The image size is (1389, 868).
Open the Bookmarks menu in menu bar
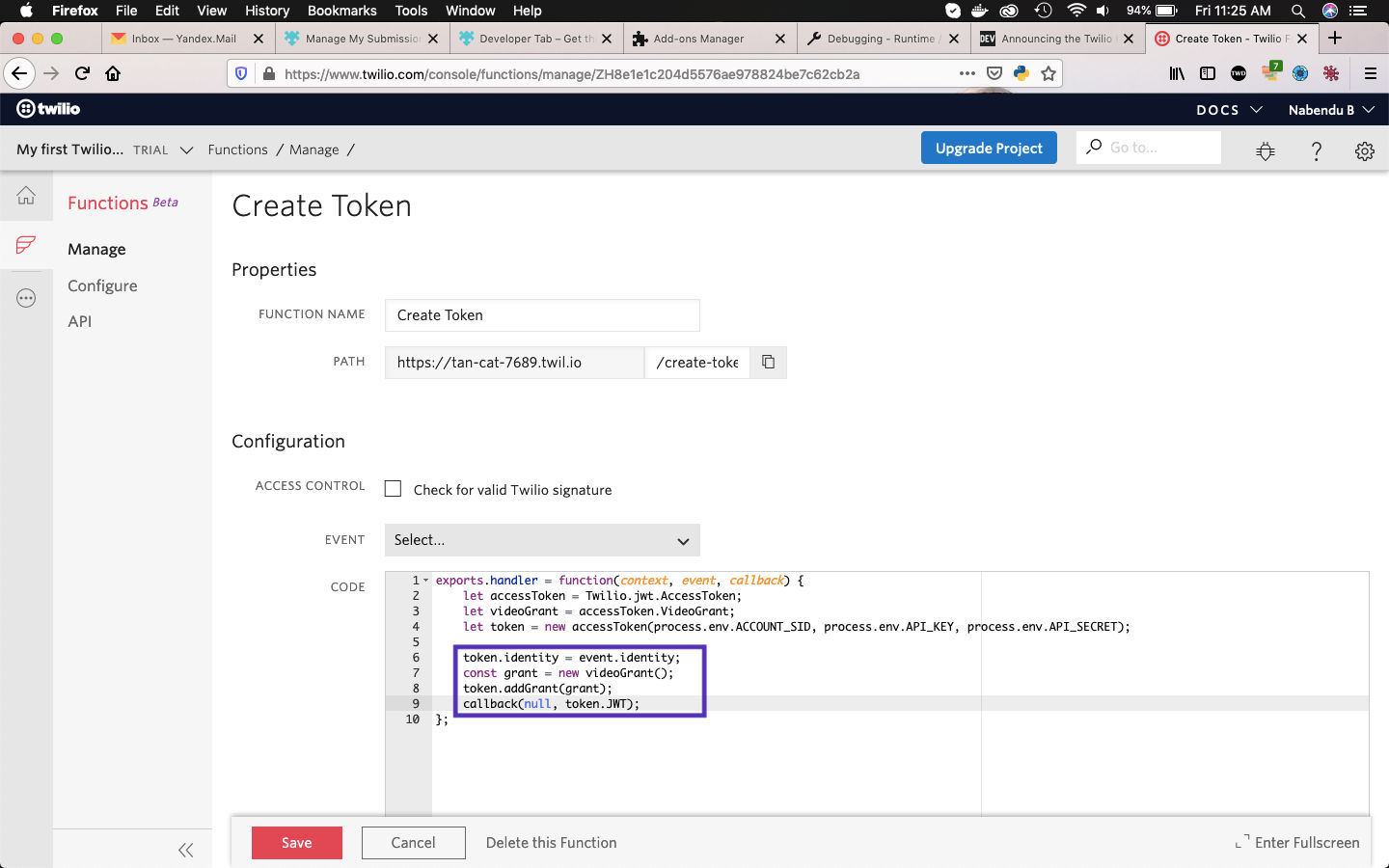coord(341,11)
